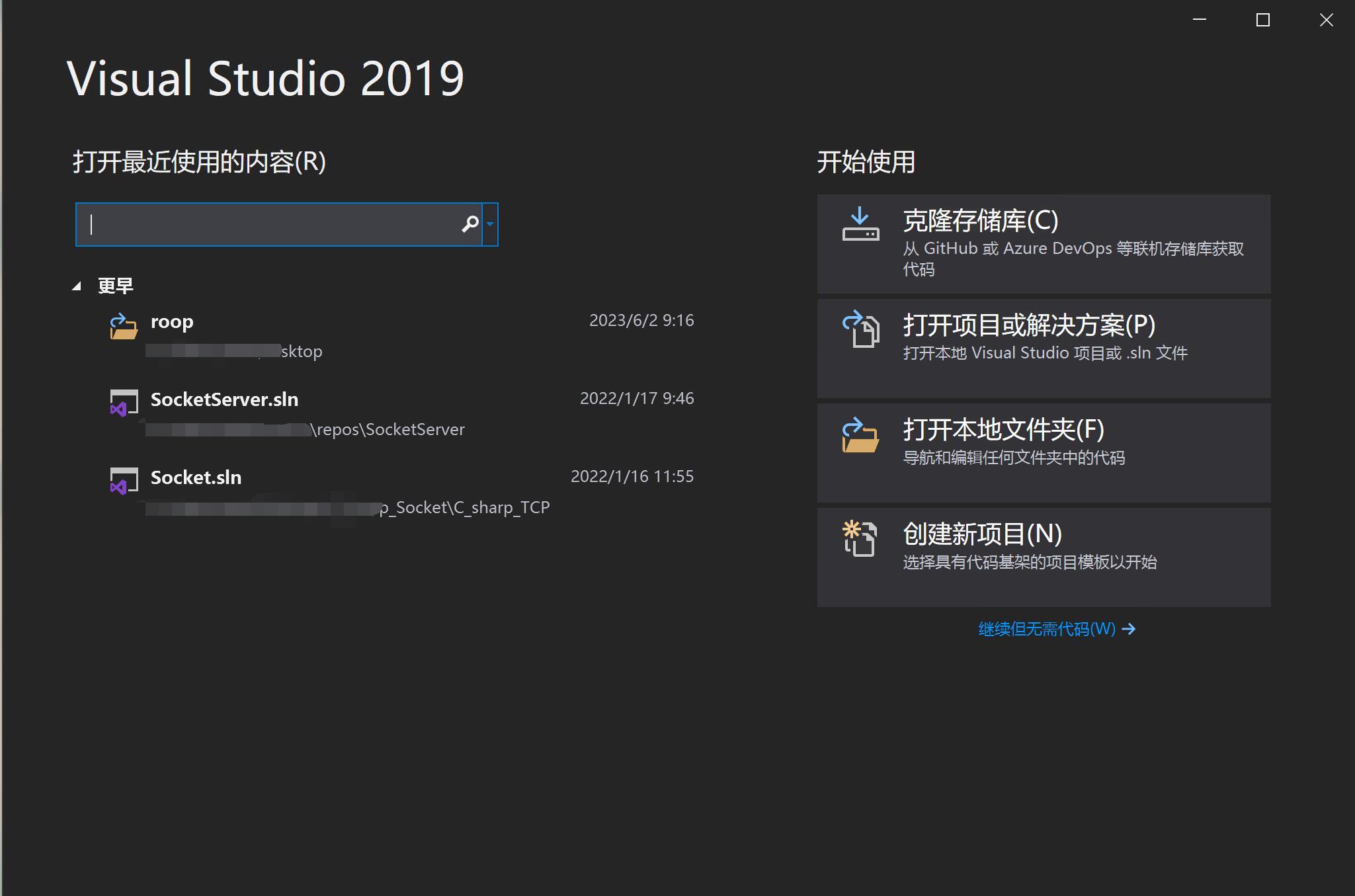This screenshot has height=896, width=1355.
Task: Click the 开始使用 heading
Action: click(x=866, y=162)
